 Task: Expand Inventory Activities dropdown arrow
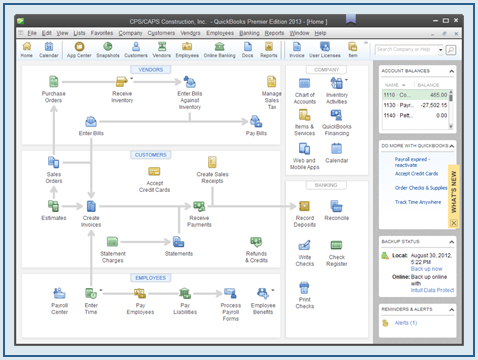point(346,80)
